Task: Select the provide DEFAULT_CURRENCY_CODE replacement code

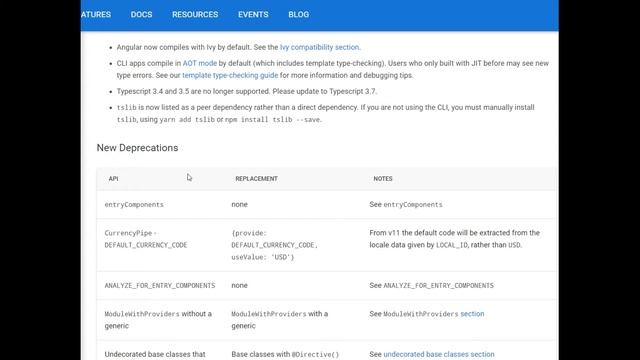Action: coord(274,245)
